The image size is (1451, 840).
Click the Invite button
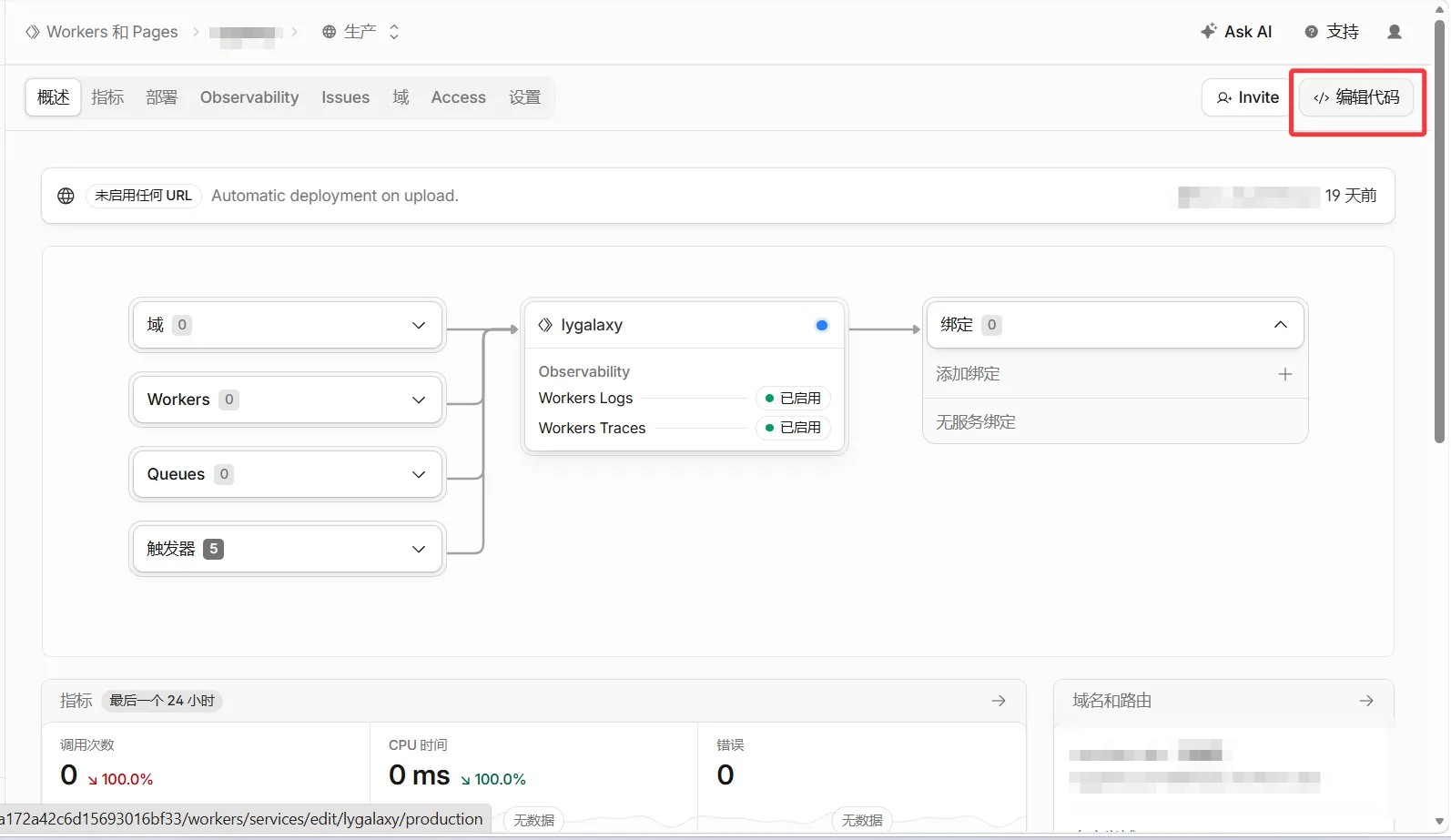point(1248,97)
